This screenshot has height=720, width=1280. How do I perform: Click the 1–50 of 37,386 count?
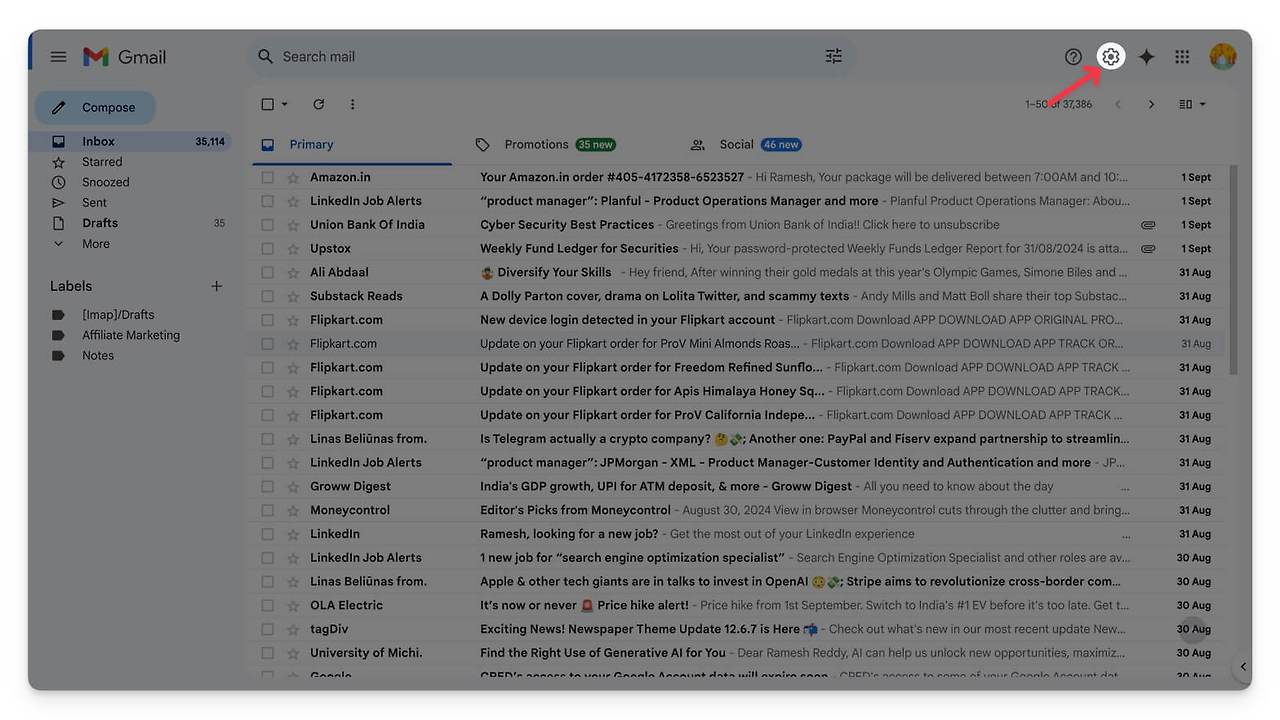(x=1058, y=104)
